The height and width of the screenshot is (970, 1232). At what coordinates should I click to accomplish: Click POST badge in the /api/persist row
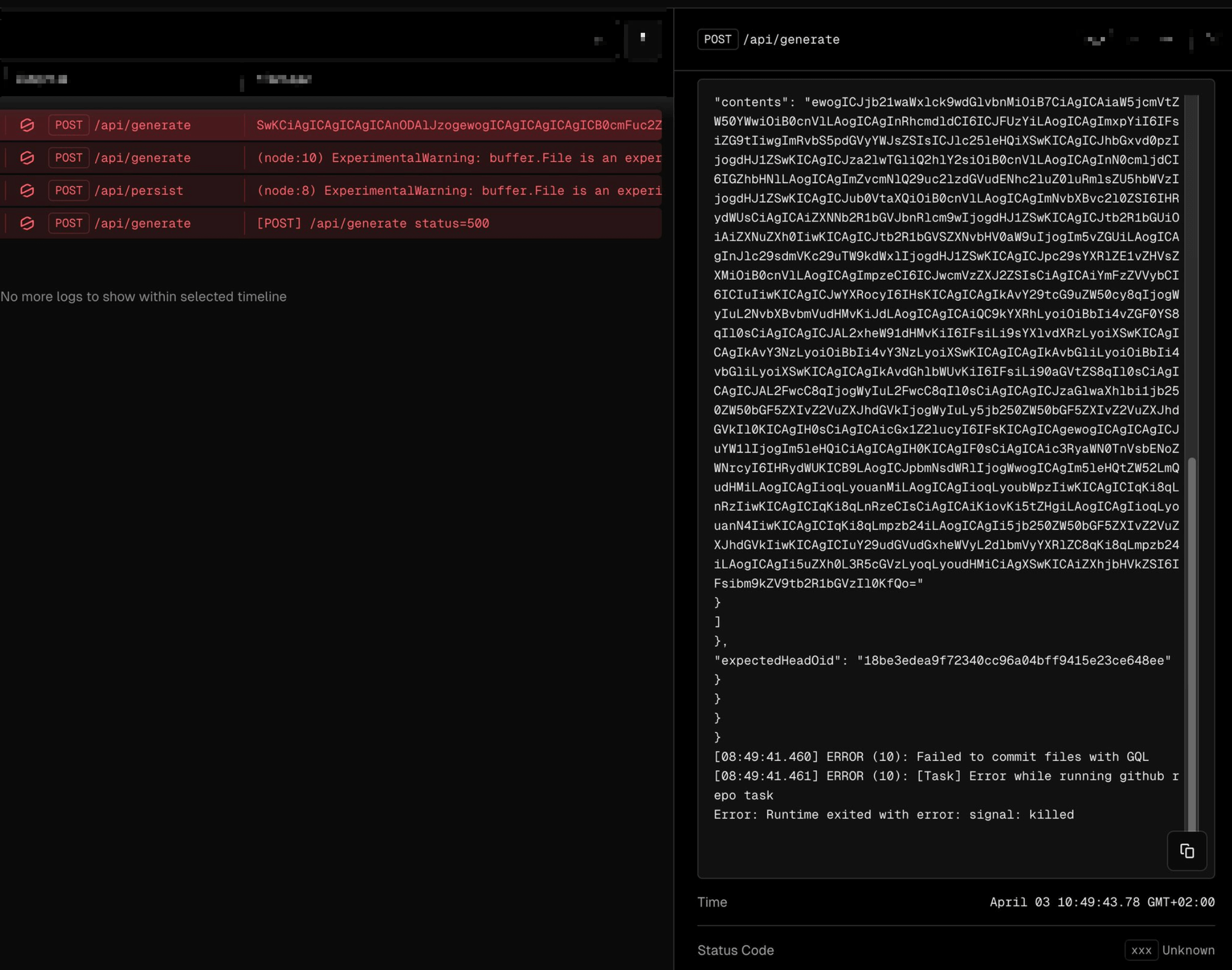pos(68,190)
